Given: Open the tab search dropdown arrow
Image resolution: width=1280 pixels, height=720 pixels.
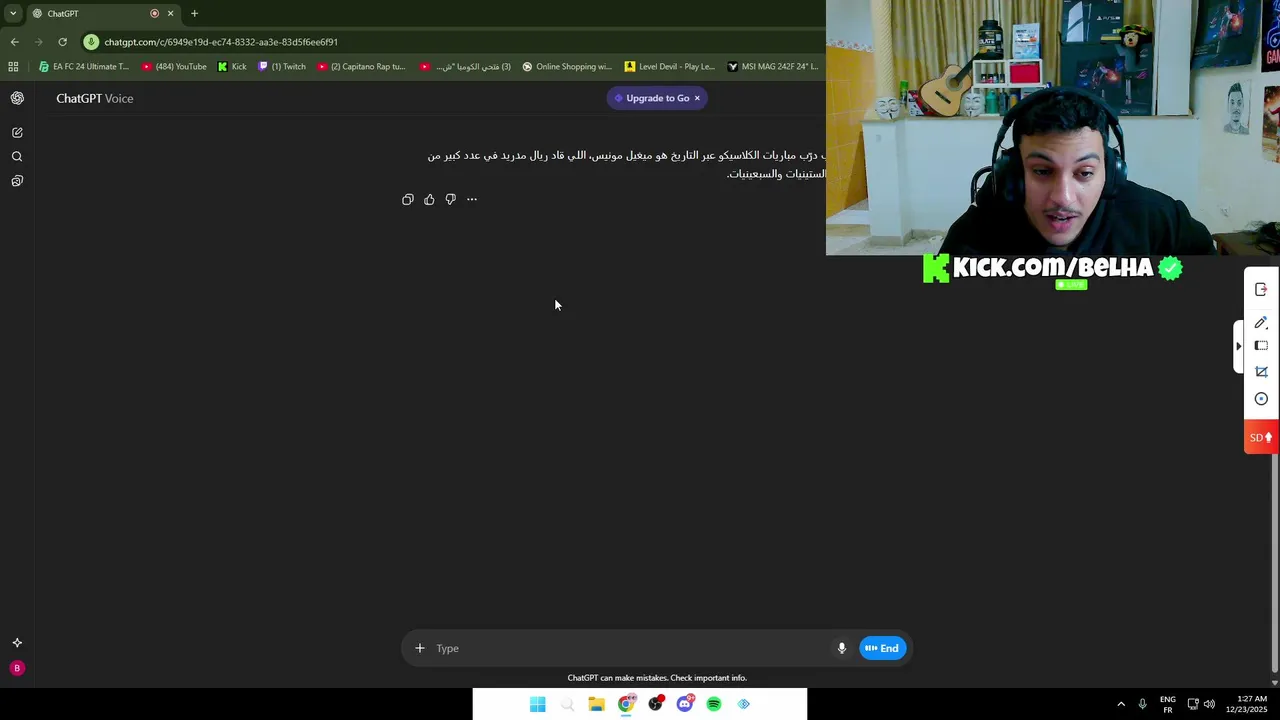Looking at the screenshot, I should 13,13.
